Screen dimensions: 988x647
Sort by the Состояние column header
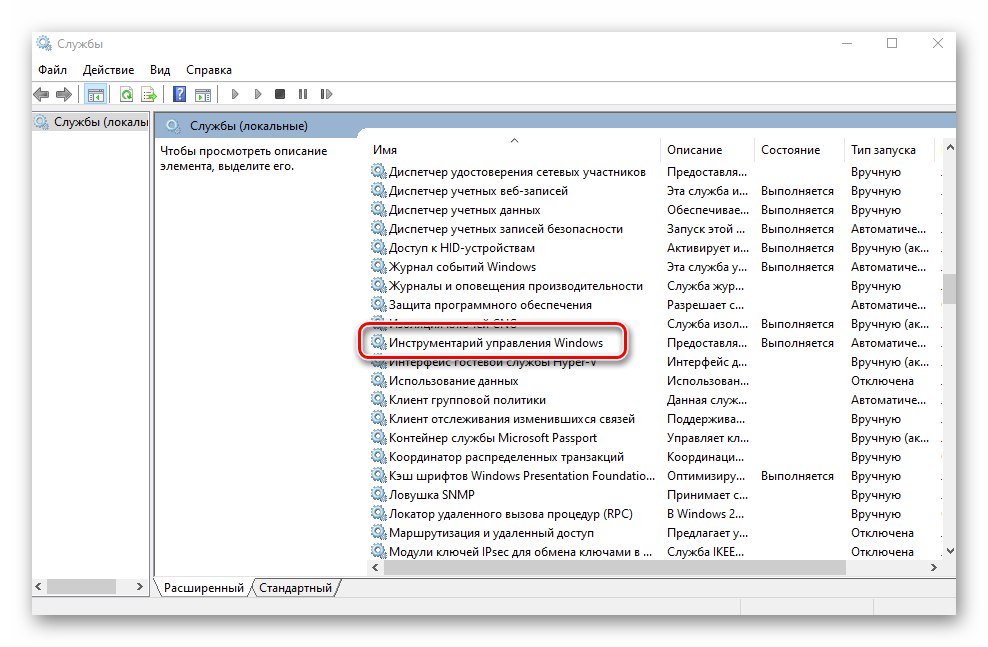790,148
